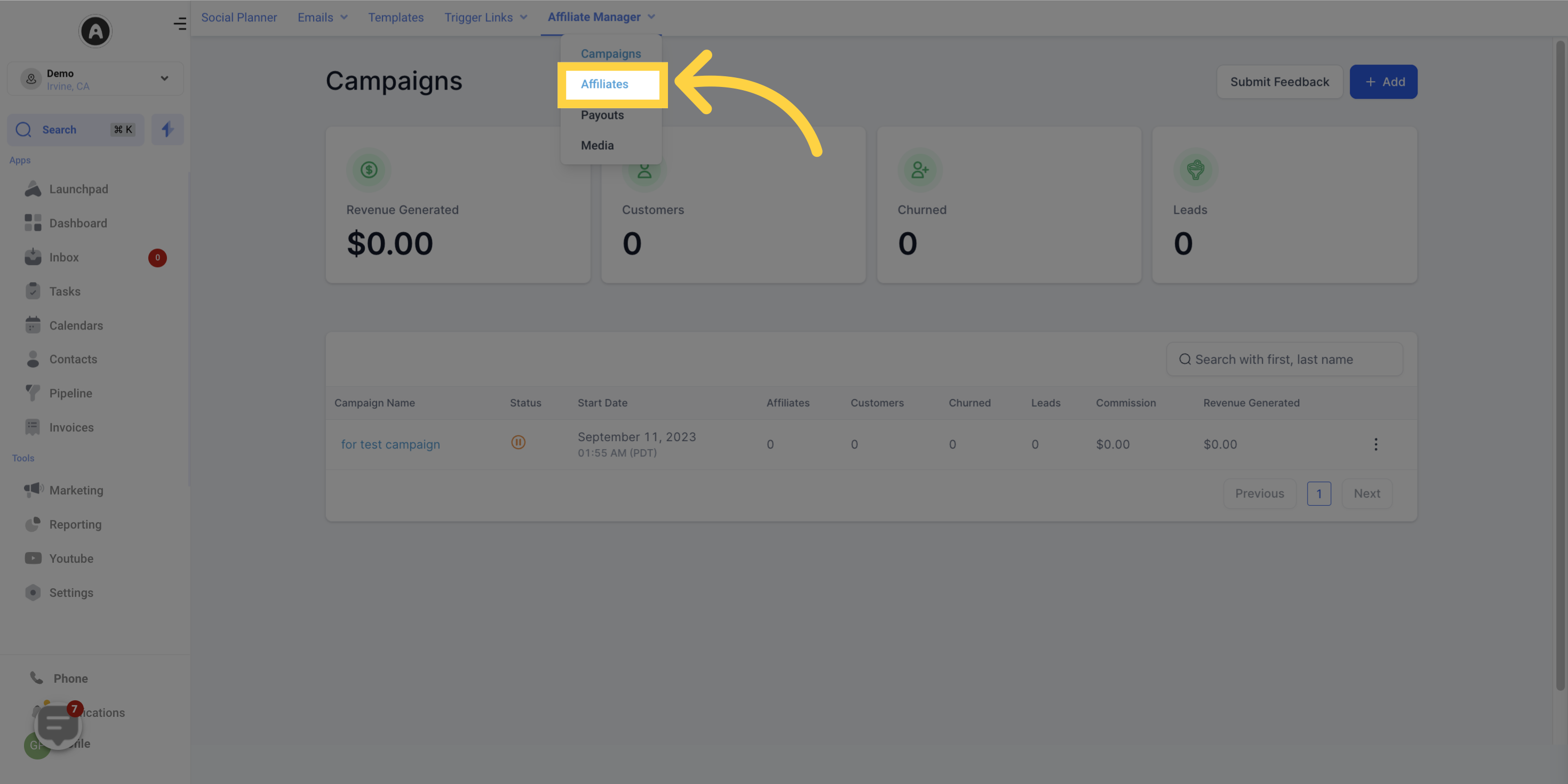Open the 'for test campaign' link
This screenshot has height=784, width=1568.
(x=390, y=444)
